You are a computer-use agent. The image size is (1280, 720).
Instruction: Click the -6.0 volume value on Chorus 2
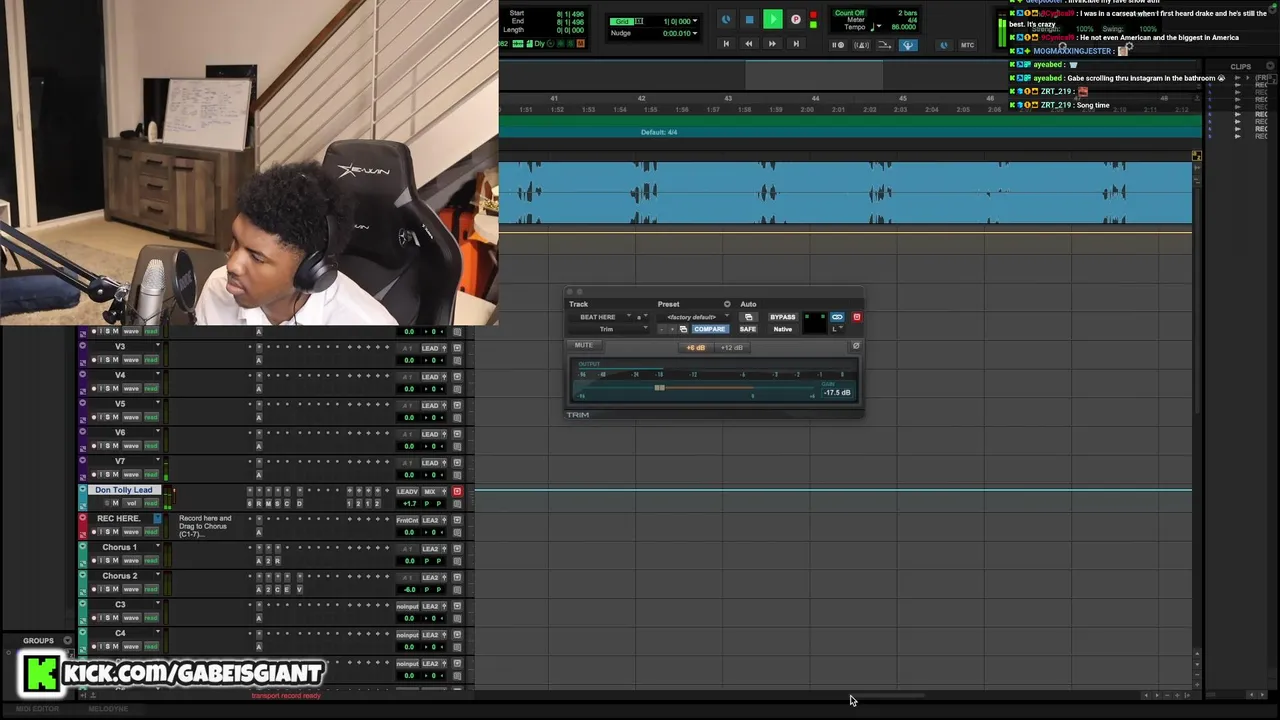tap(409, 590)
